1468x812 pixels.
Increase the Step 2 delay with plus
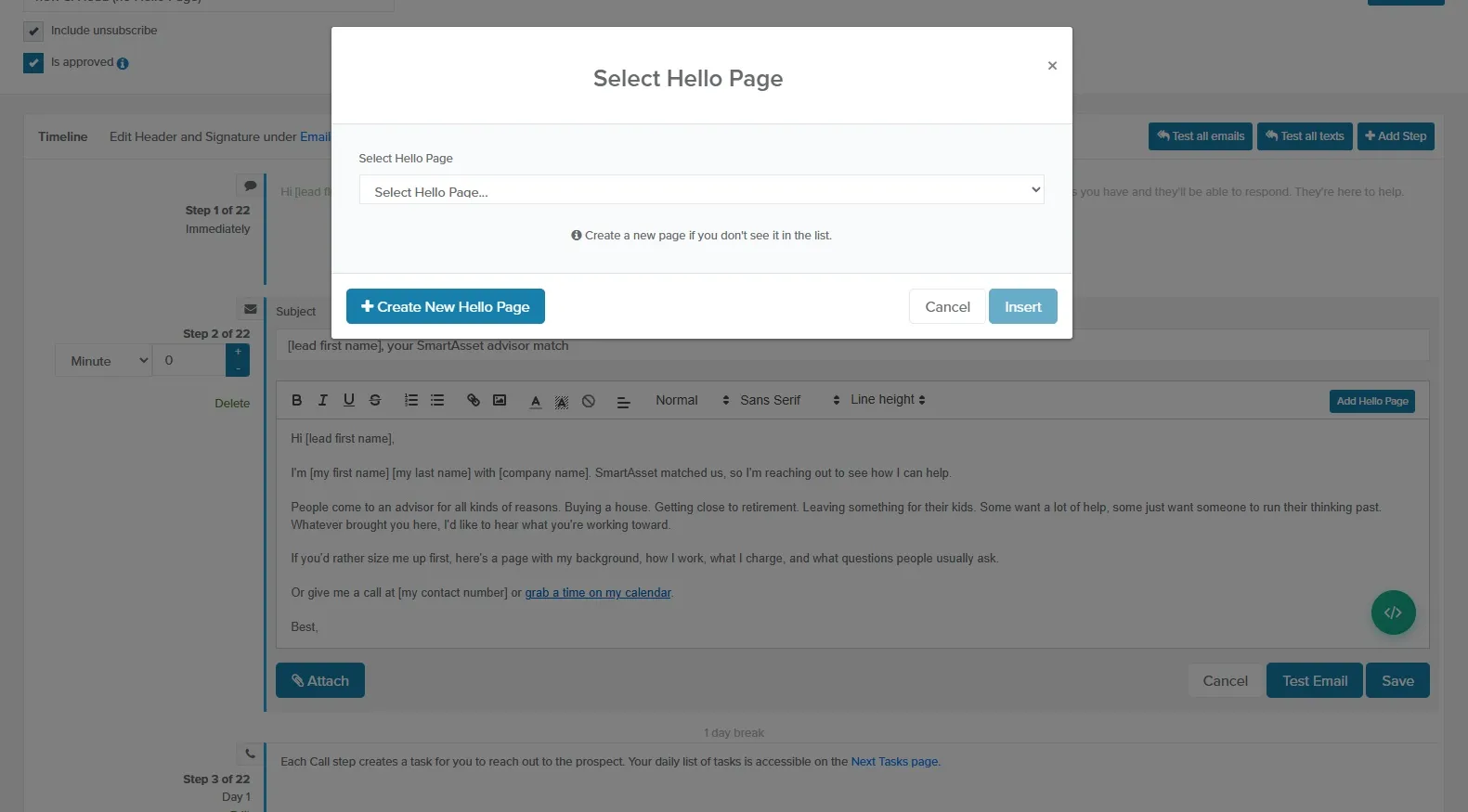pyautogui.click(x=238, y=353)
